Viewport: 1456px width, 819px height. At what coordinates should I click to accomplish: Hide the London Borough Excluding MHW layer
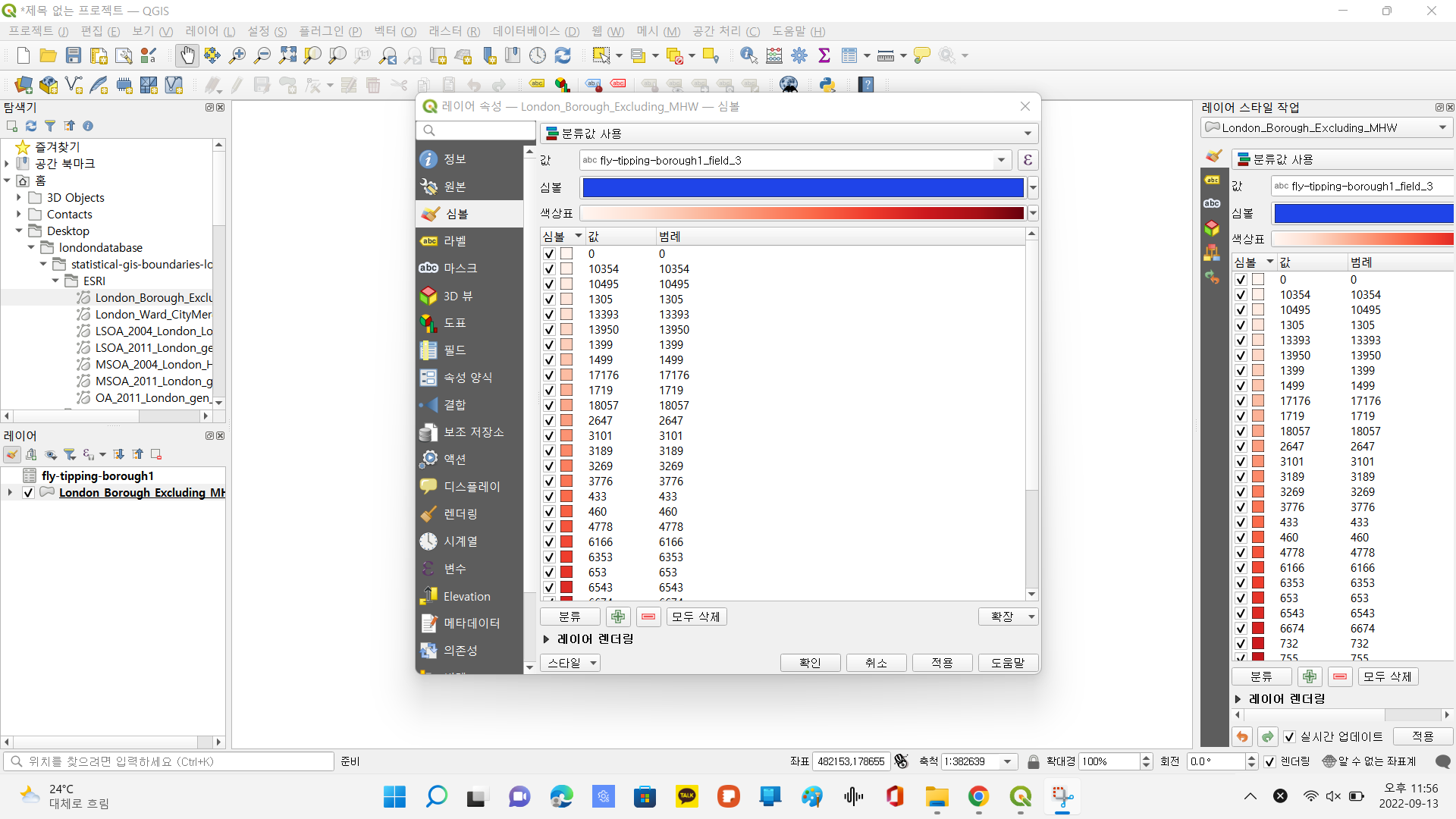click(x=28, y=492)
